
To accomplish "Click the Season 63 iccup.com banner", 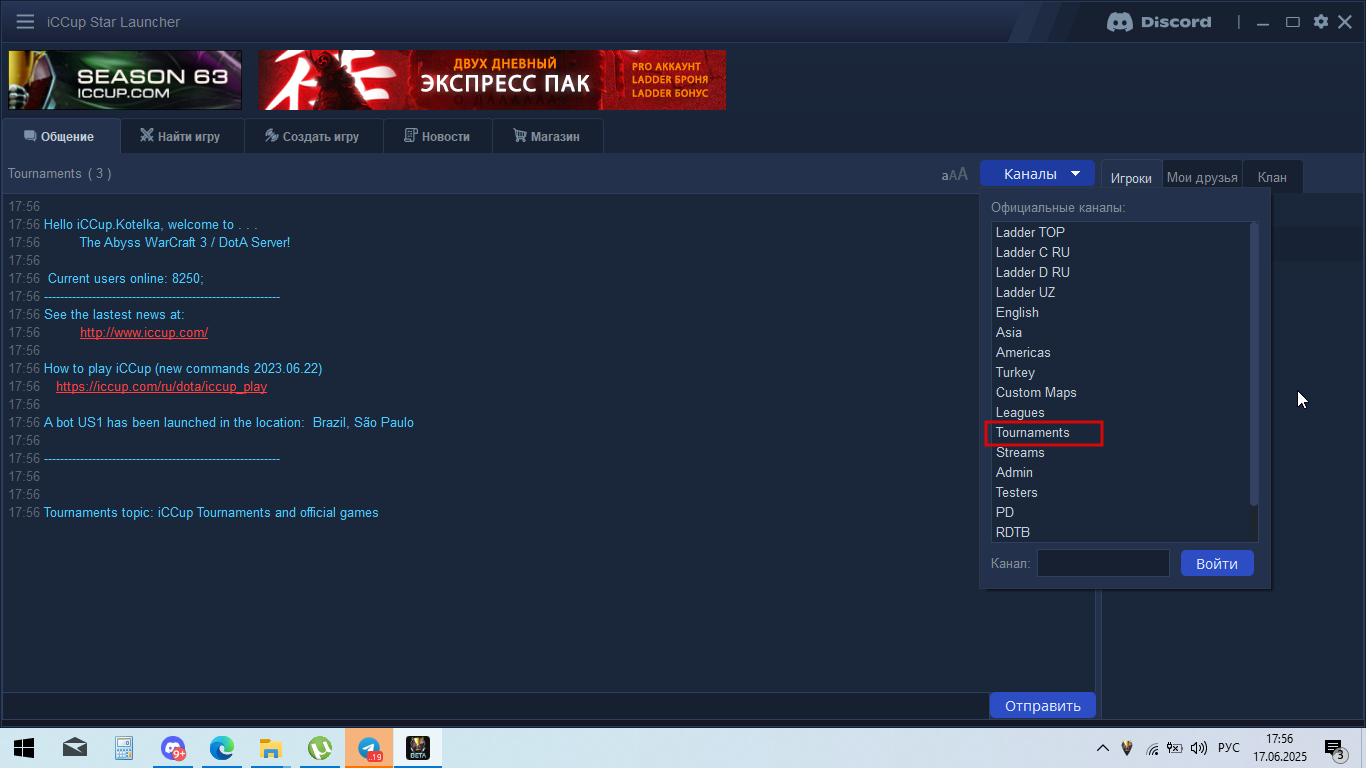I will pos(125,80).
